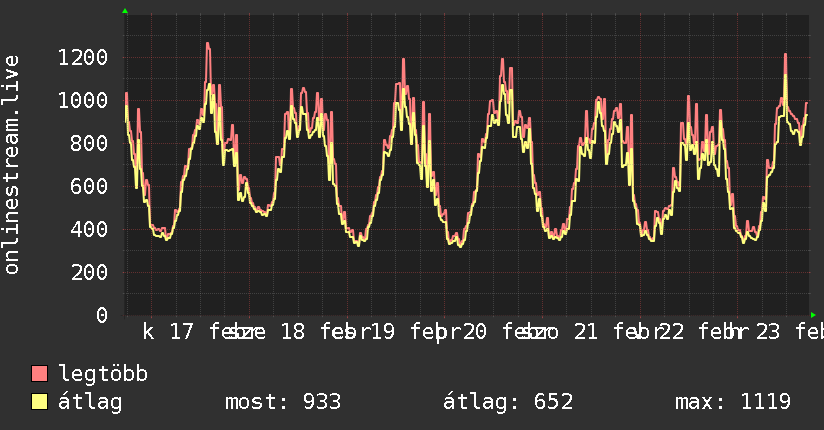This screenshot has width=824, height=430.
Task: Click the green arrow atop the y-axis
Action: pos(125,11)
